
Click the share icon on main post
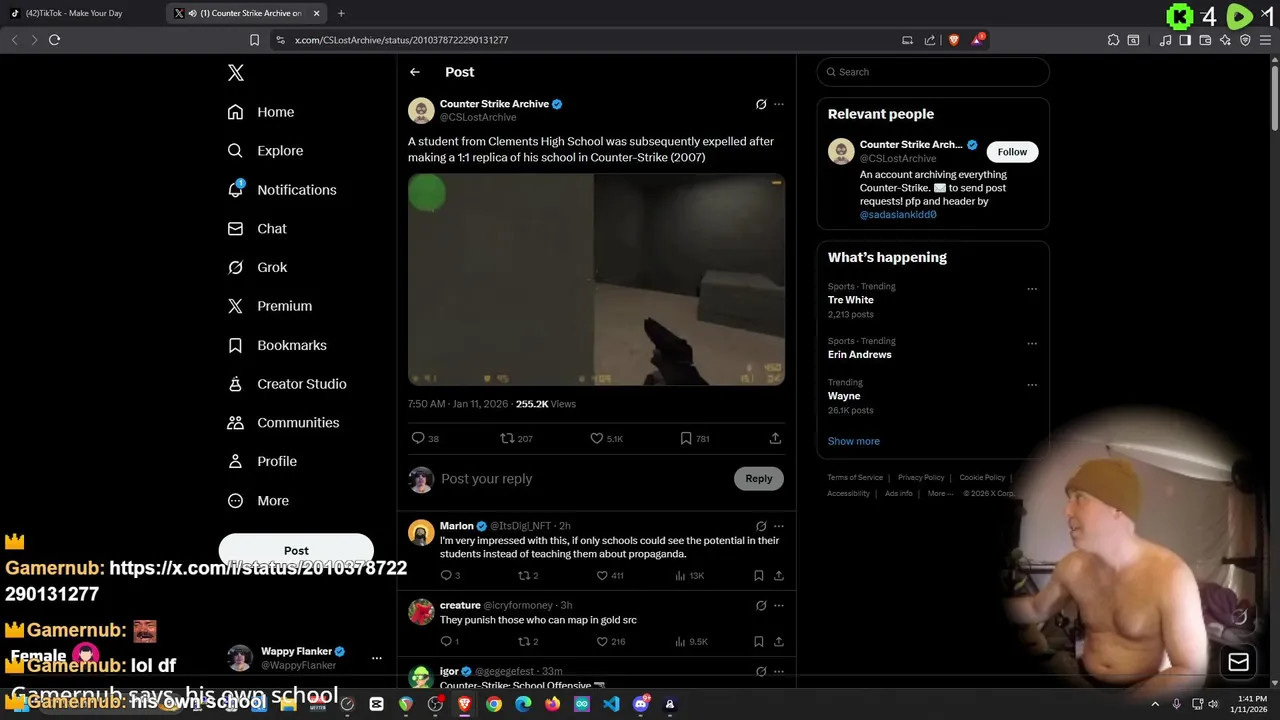click(x=775, y=438)
